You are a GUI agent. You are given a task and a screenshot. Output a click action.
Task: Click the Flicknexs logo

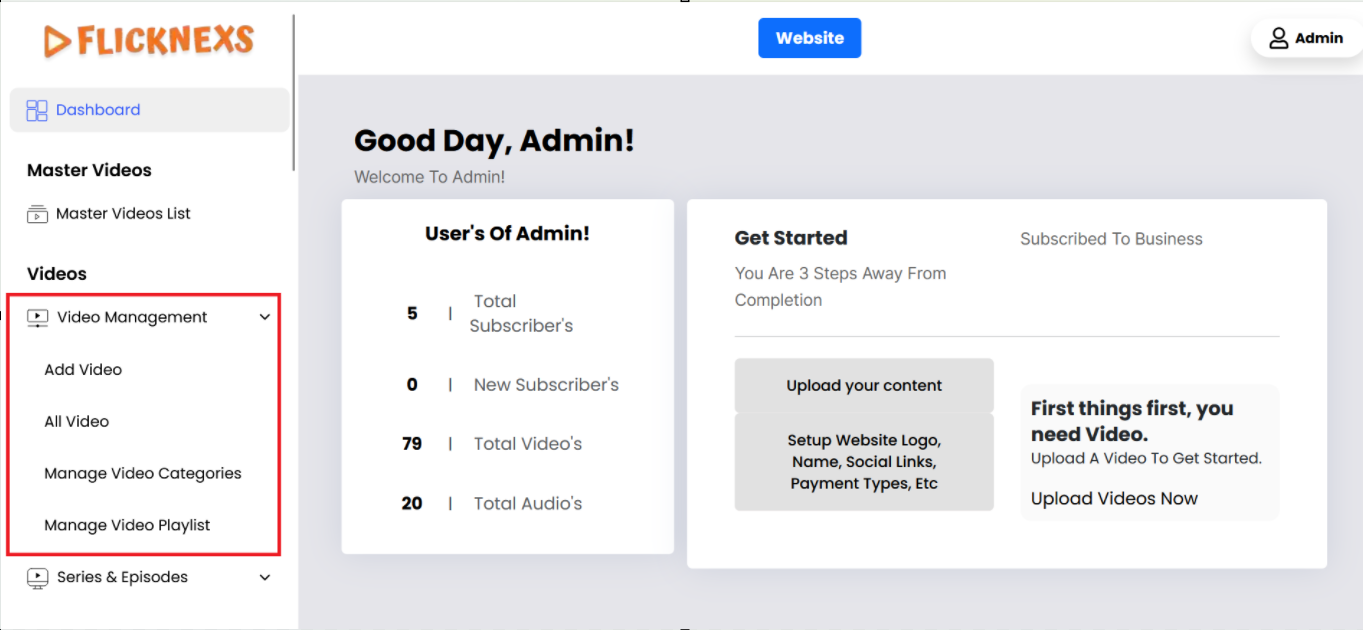pos(148,40)
